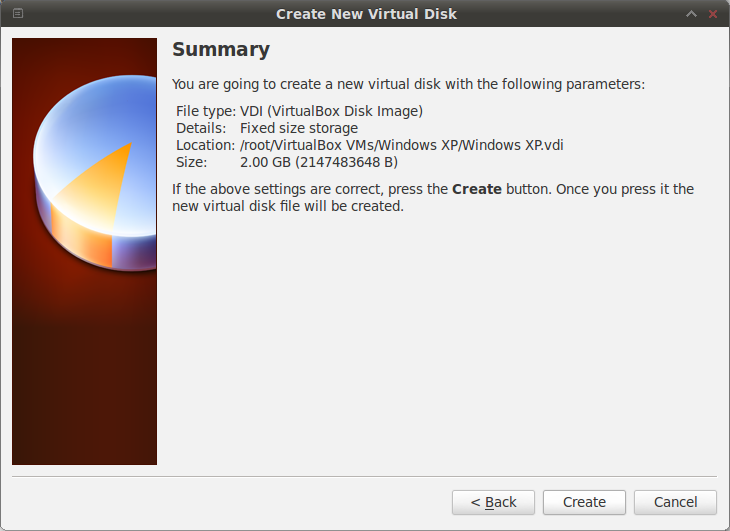Go back using the < Back button
The image size is (730, 531).
click(493, 502)
